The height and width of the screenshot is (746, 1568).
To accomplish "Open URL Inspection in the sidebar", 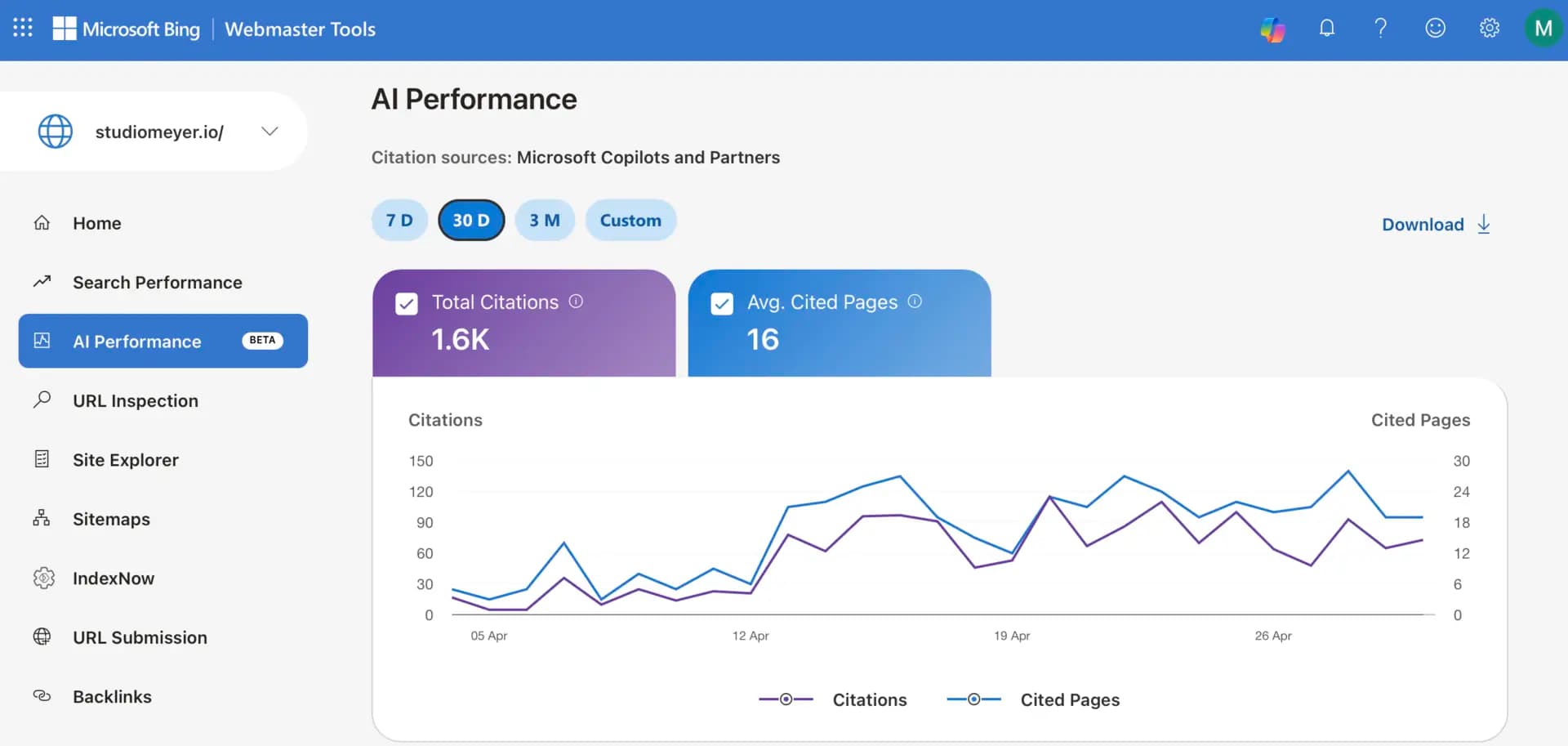I will [x=163, y=400].
